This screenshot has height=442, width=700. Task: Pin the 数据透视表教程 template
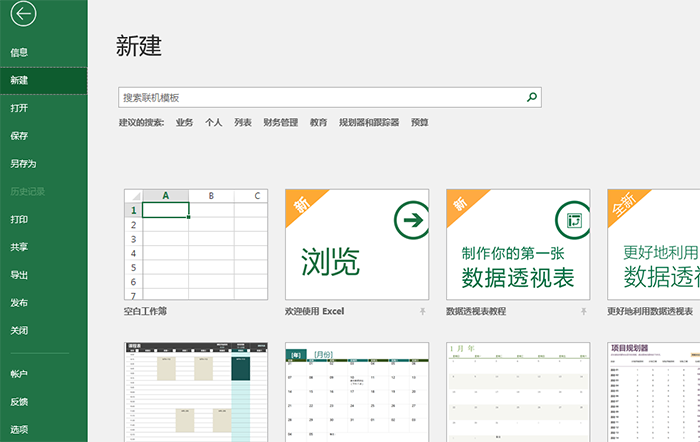[x=584, y=312]
